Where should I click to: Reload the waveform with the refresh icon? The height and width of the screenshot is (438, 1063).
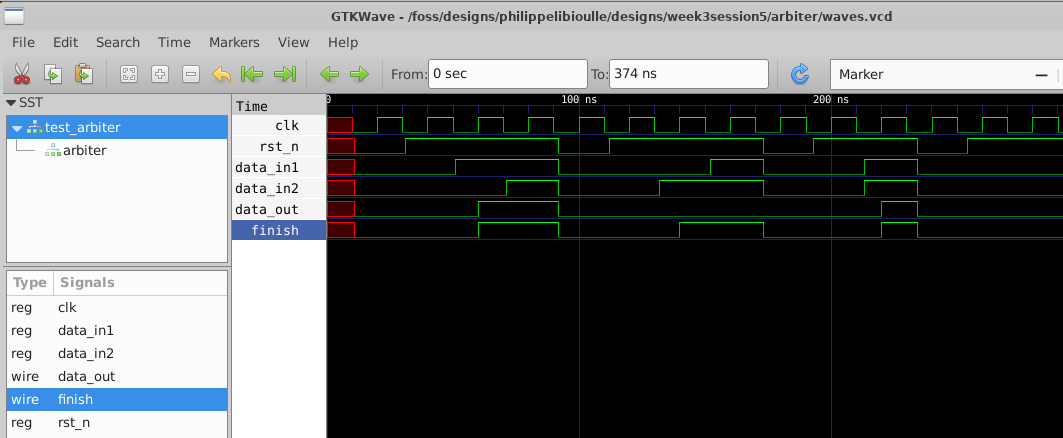[x=799, y=74]
